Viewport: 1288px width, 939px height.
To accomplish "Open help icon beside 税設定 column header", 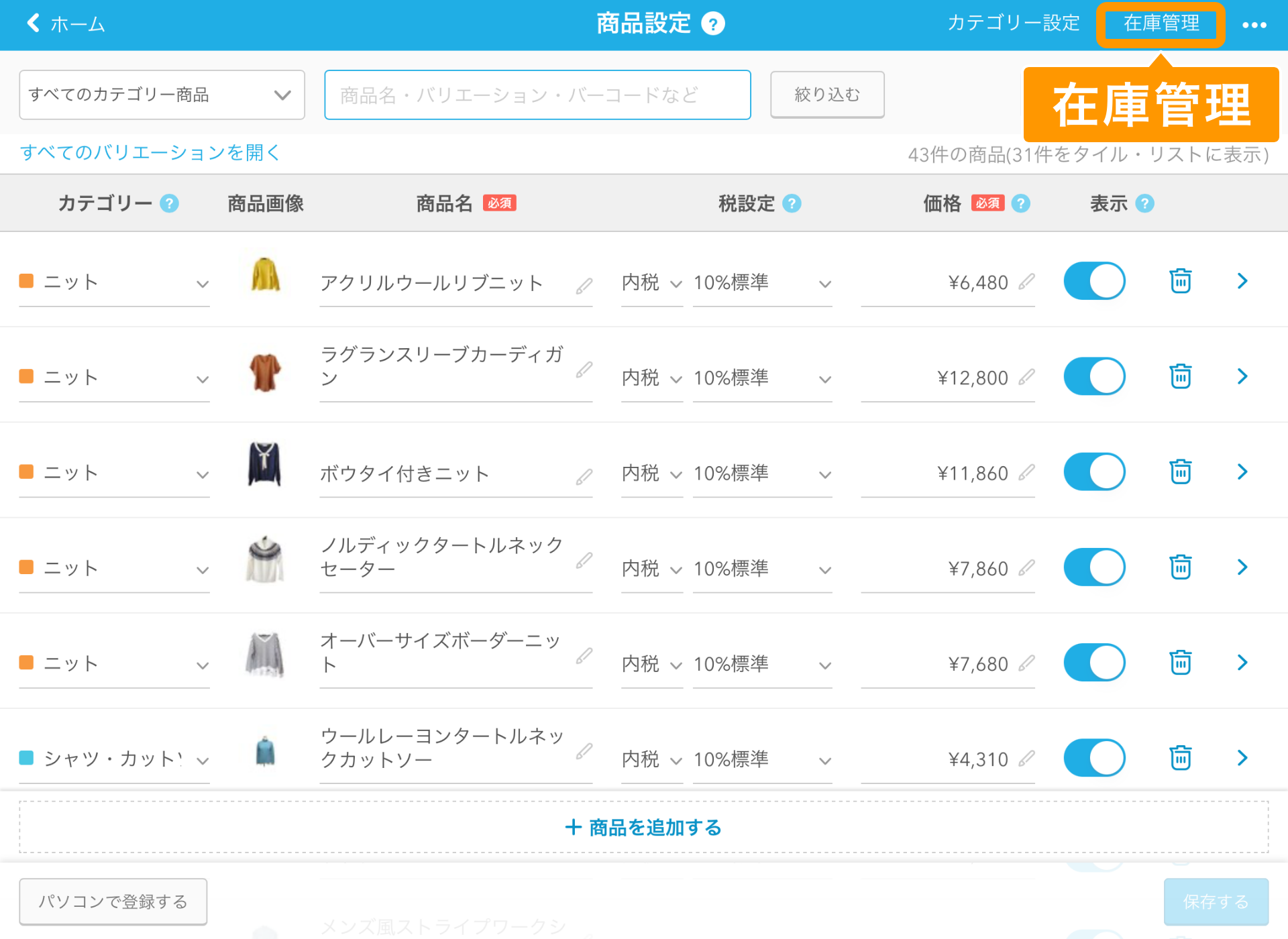I will coord(792,203).
